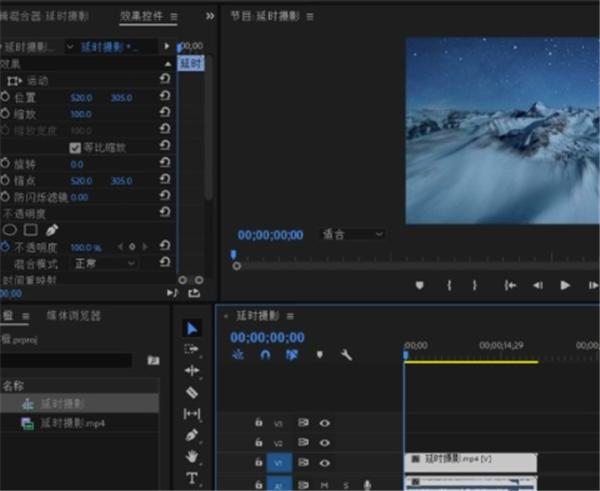Lock the V2 track

tap(259, 442)
